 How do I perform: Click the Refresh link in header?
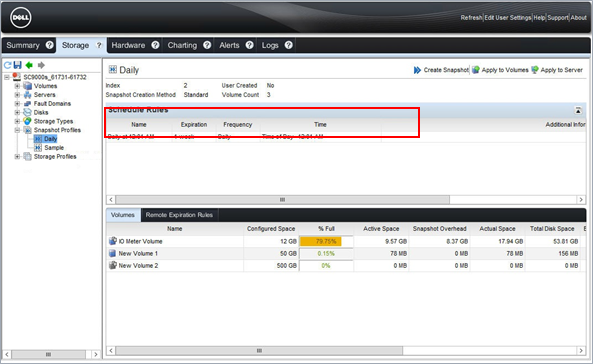point(471,18)
